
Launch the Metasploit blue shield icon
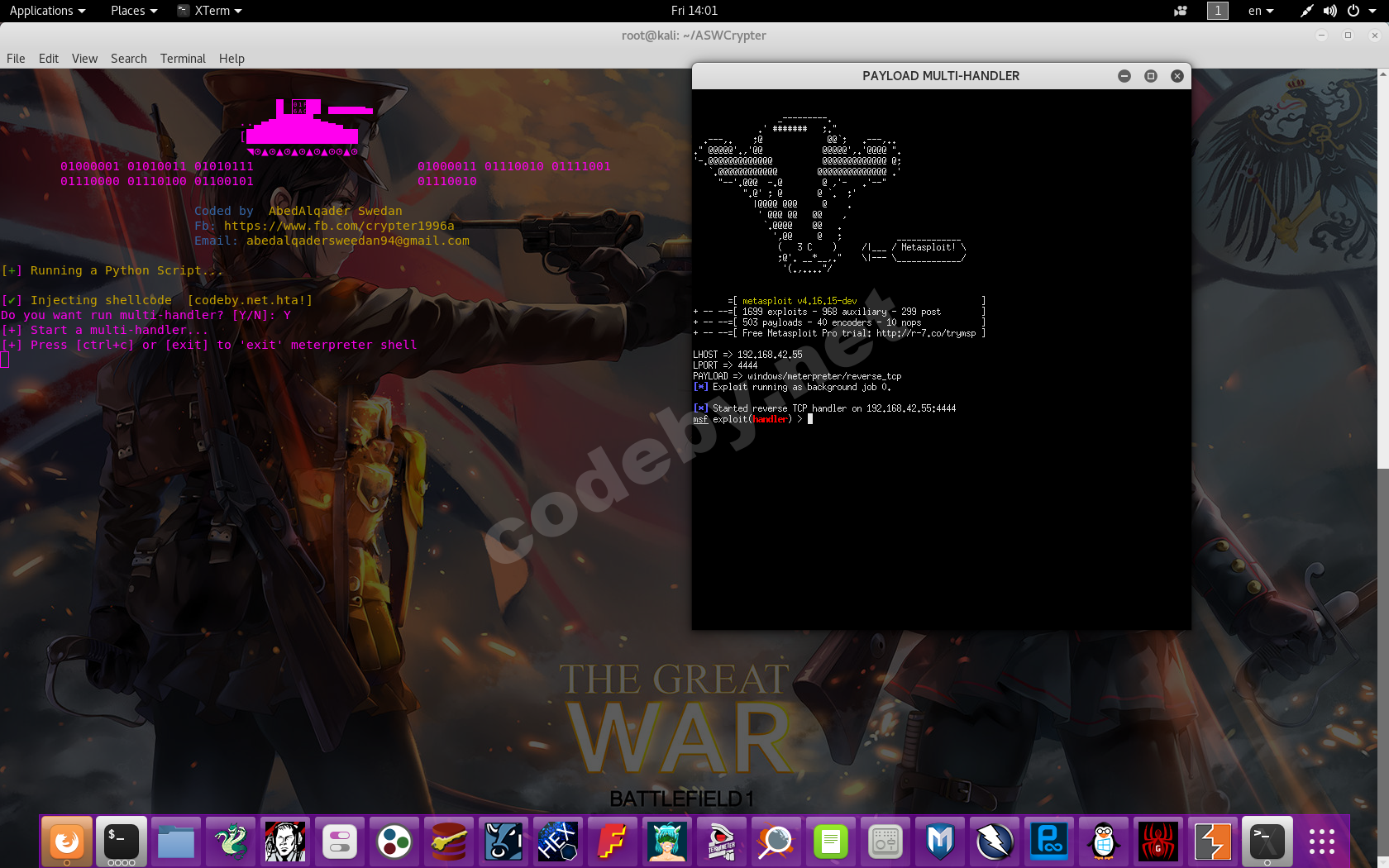pyautogui.click(x=940, y=842)
